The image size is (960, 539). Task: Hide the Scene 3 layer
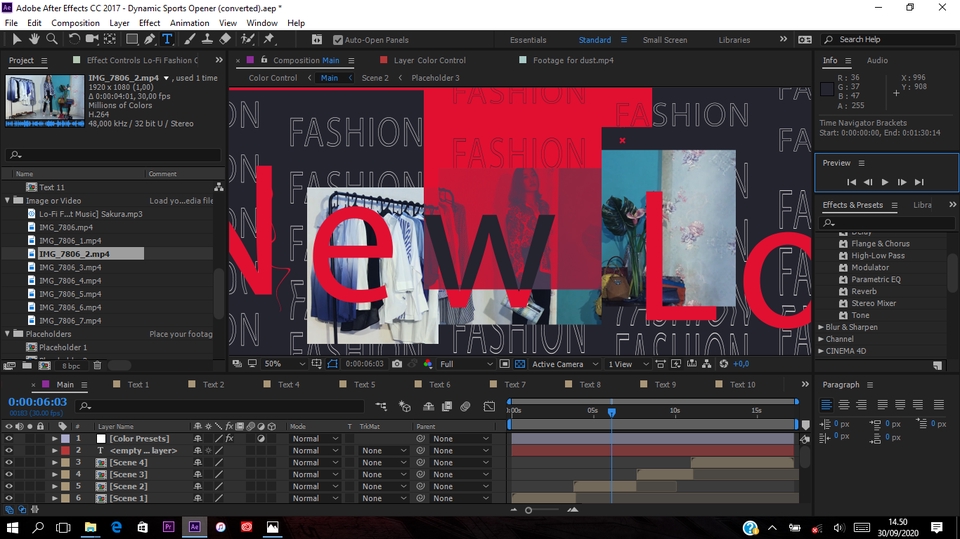tap(9, 474)
